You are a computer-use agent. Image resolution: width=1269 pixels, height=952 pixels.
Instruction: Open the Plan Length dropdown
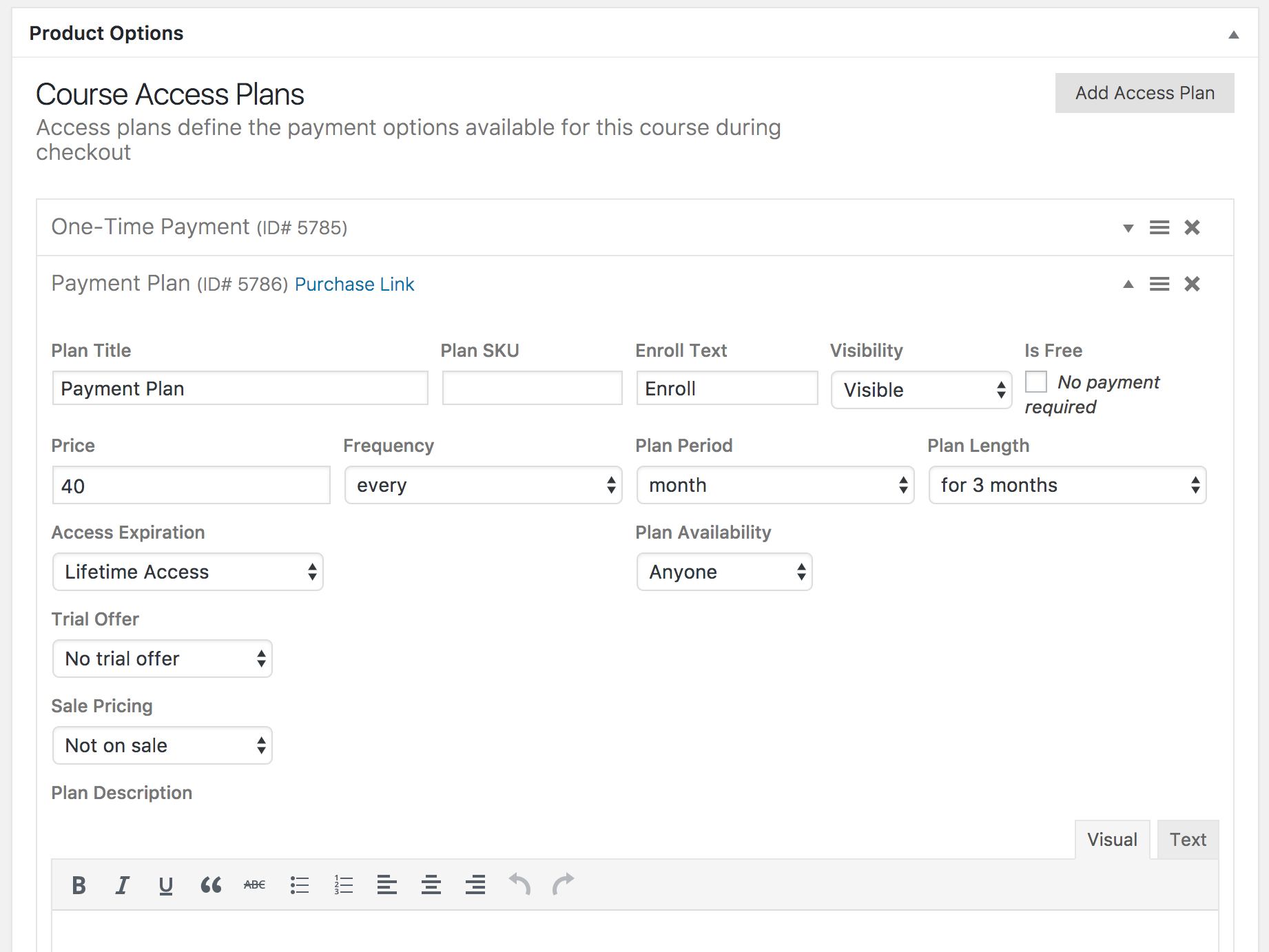tap(1067, 486)
